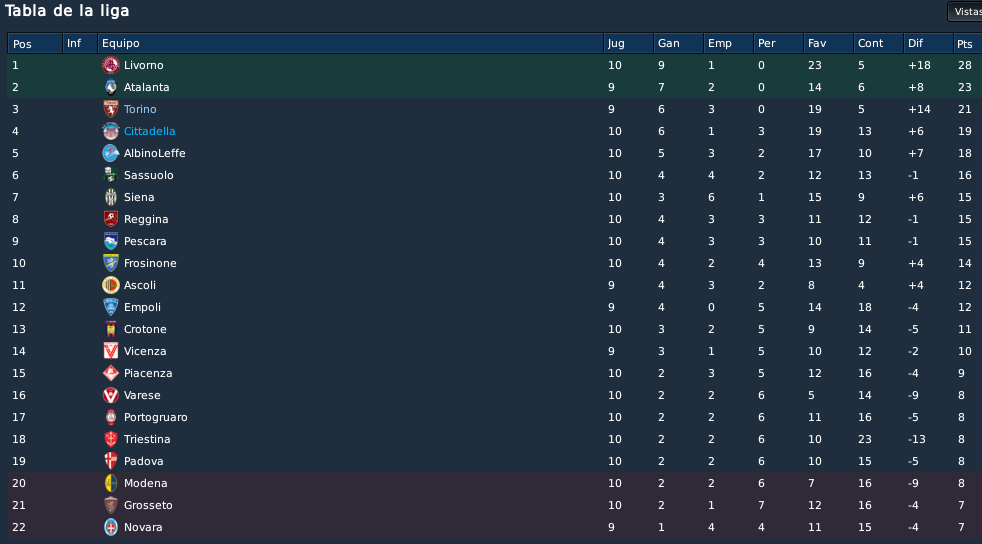The image size is (982, 544).
Task: Click the Livorno club crest icon
Action: pyautogui.click(x=111, y=65)
